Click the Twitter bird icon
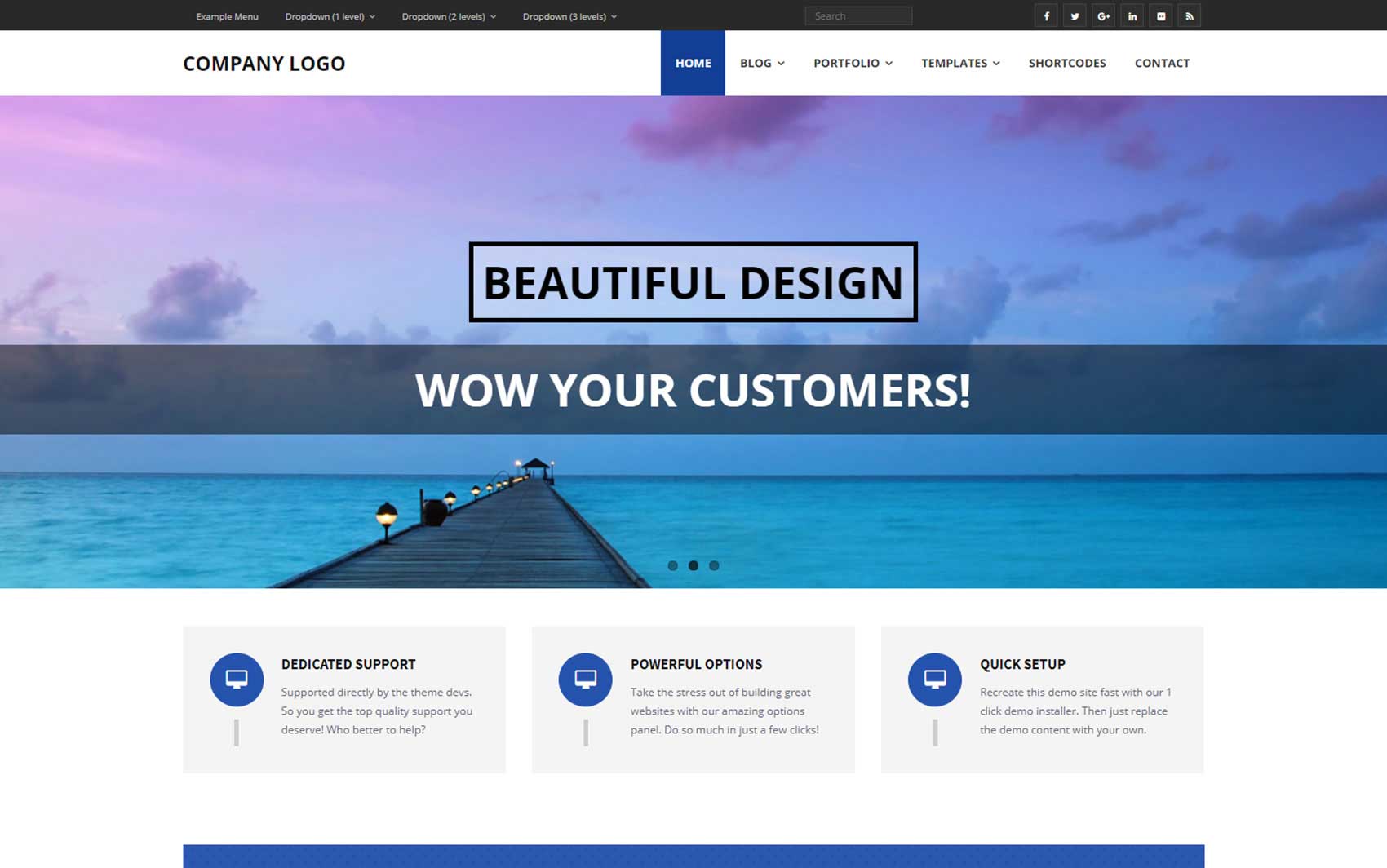1387x868 pixels. coord(1075,16)
